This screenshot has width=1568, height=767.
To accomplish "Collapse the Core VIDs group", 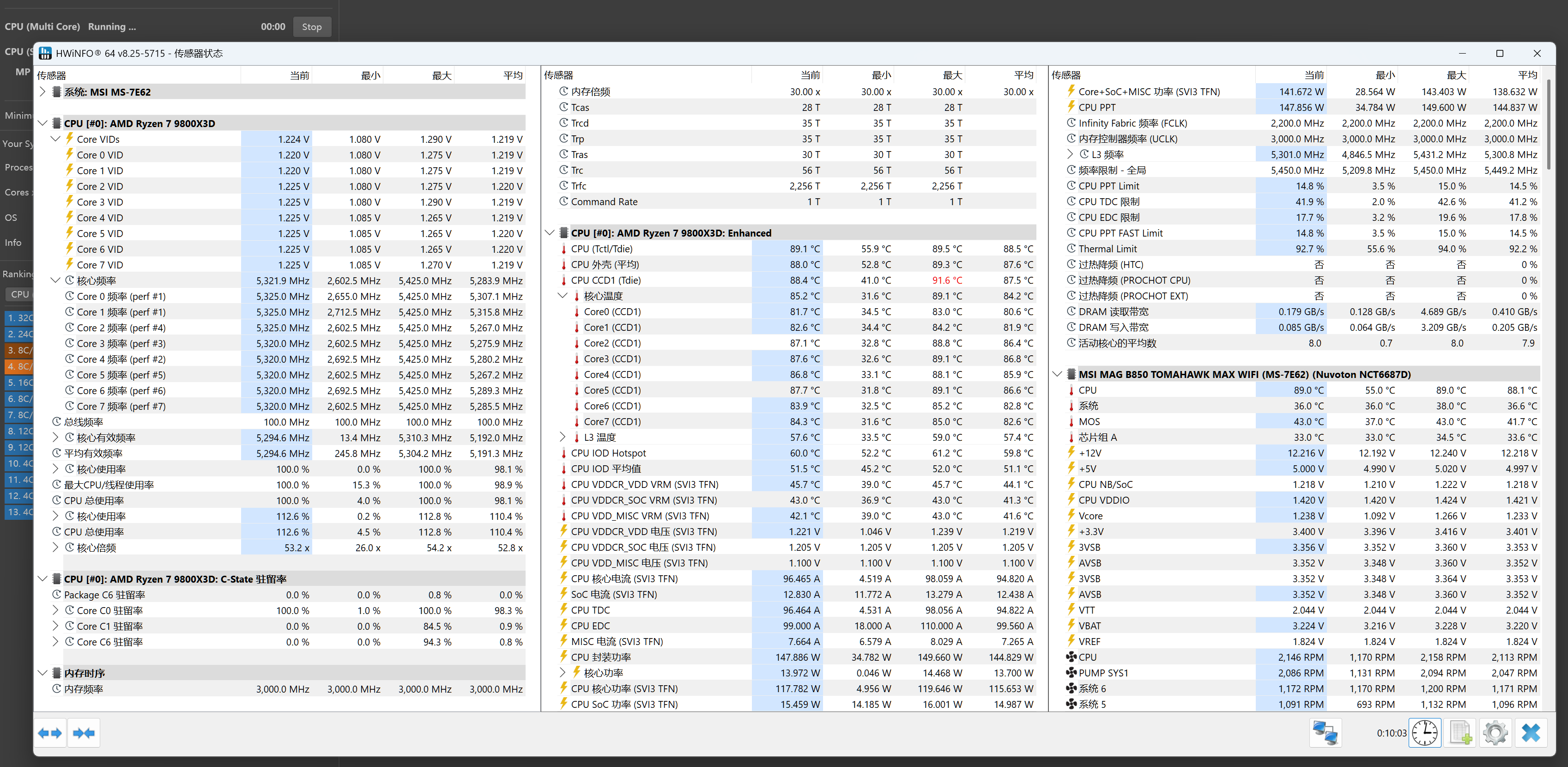I will click(x=55, y=139).
